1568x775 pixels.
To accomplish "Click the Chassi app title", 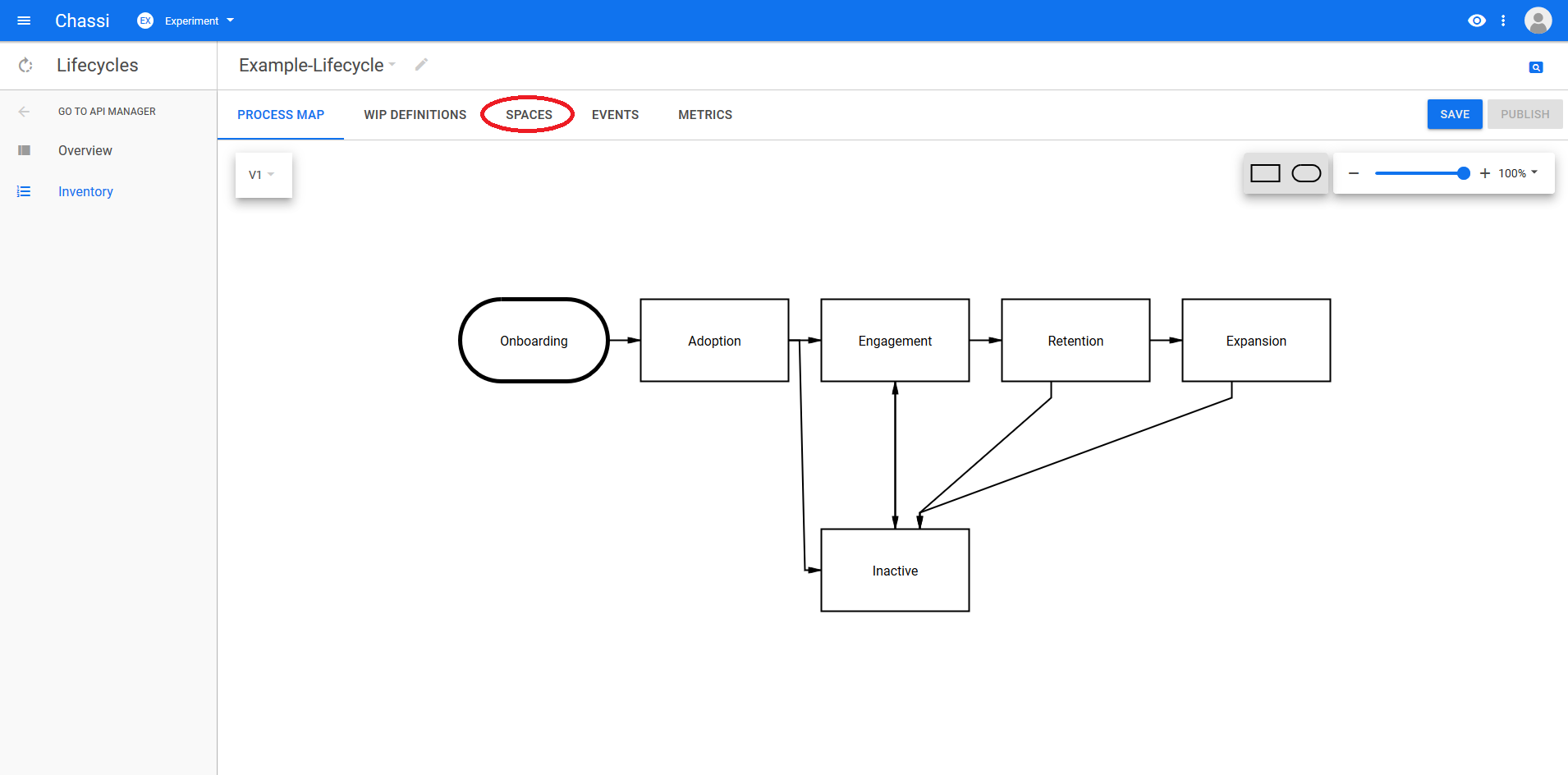I will tap(82, 21).
